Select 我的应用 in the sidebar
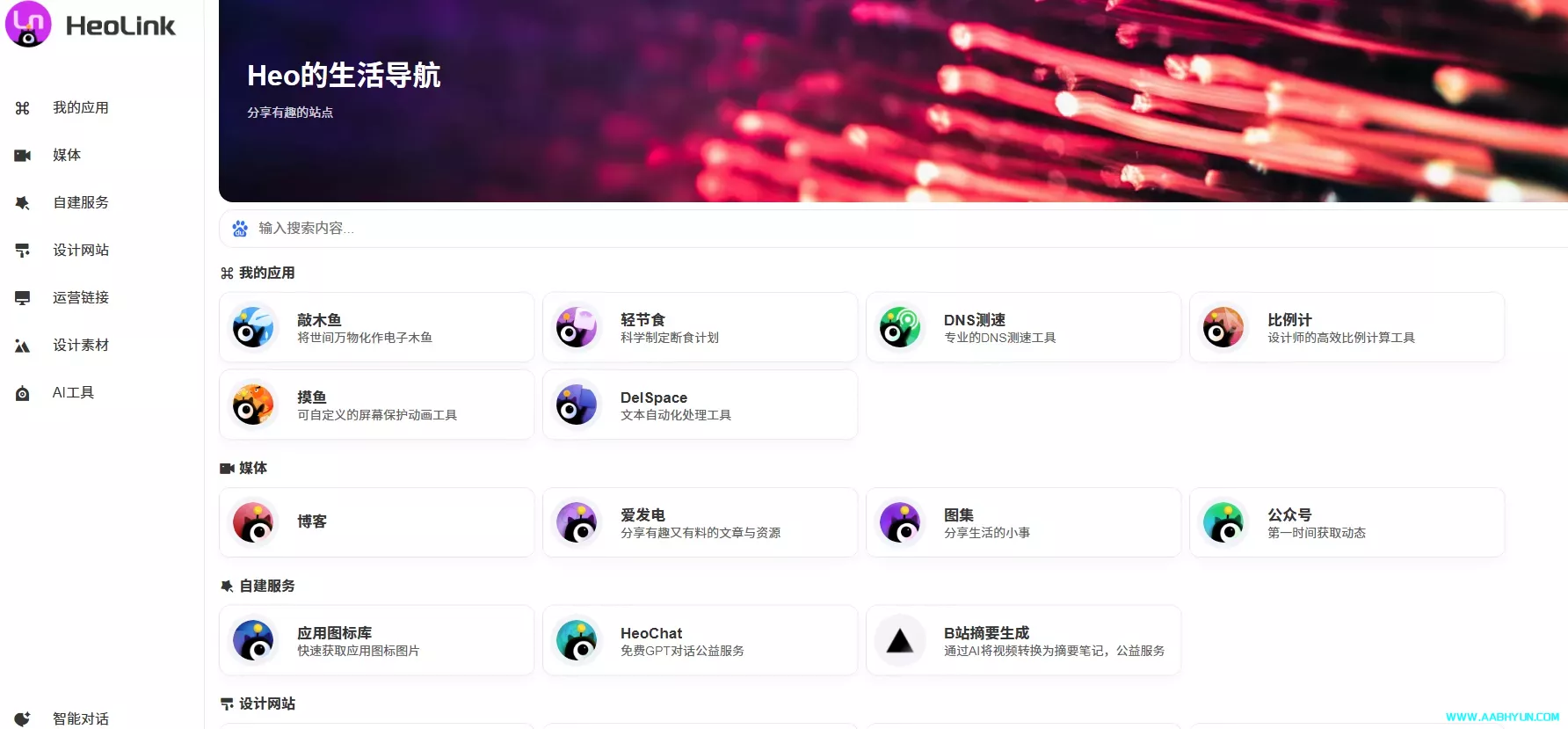Image resolution: width=1568 pixels, height=729 pixels. (x=81, y=107)
